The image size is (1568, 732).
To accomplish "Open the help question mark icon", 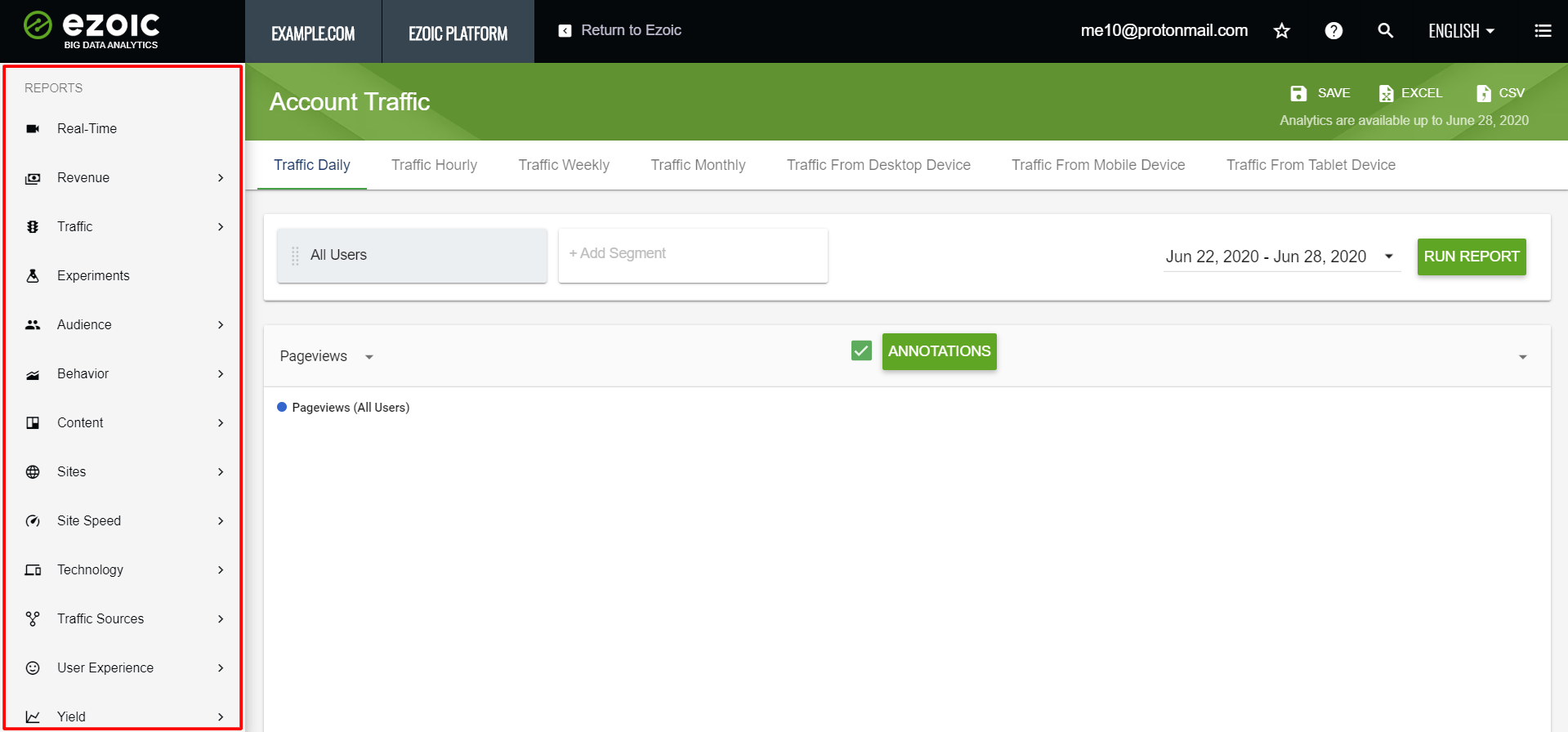I will tap(1333, 31).
